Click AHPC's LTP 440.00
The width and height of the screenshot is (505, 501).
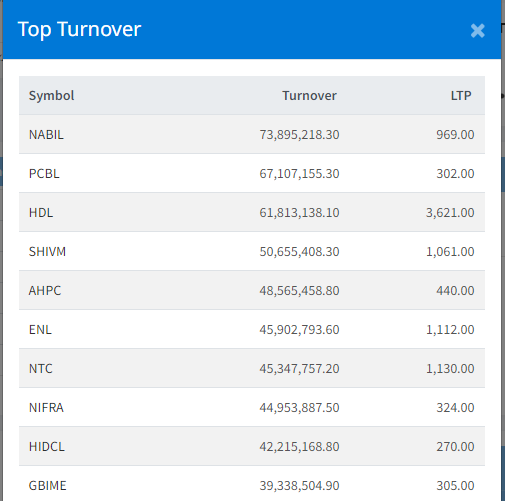click(455, 291)
